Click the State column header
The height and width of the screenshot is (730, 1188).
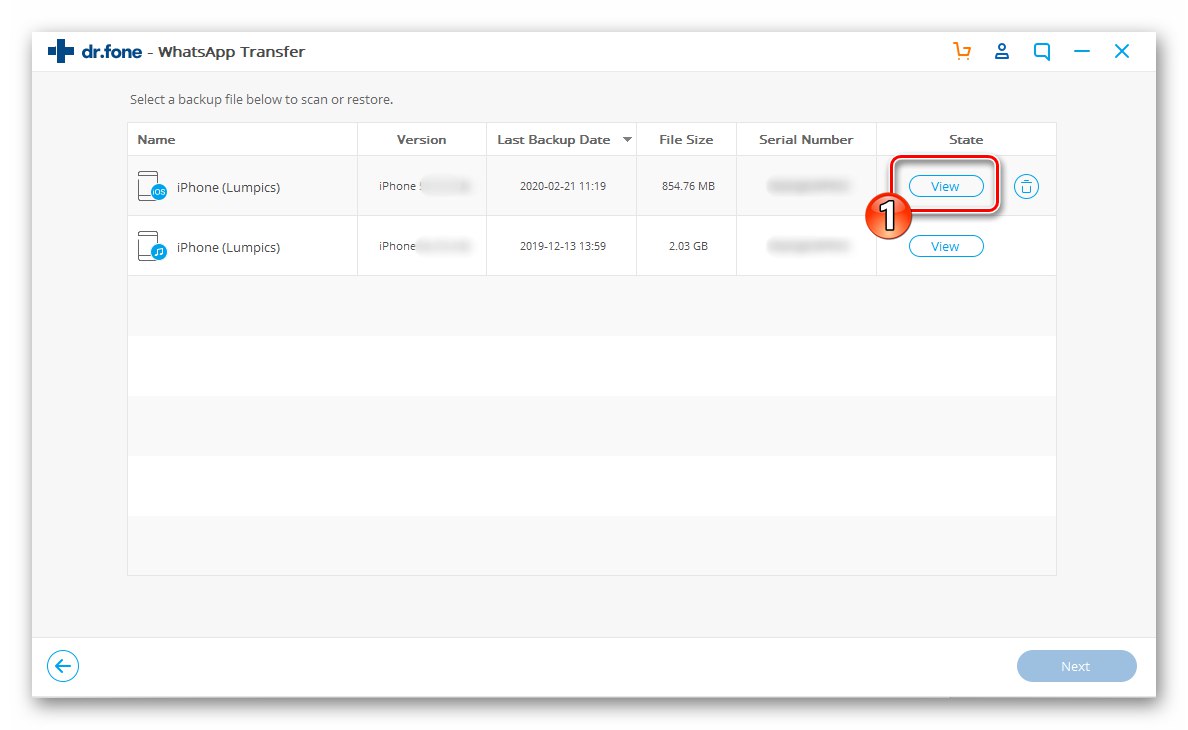coord(966,139)
